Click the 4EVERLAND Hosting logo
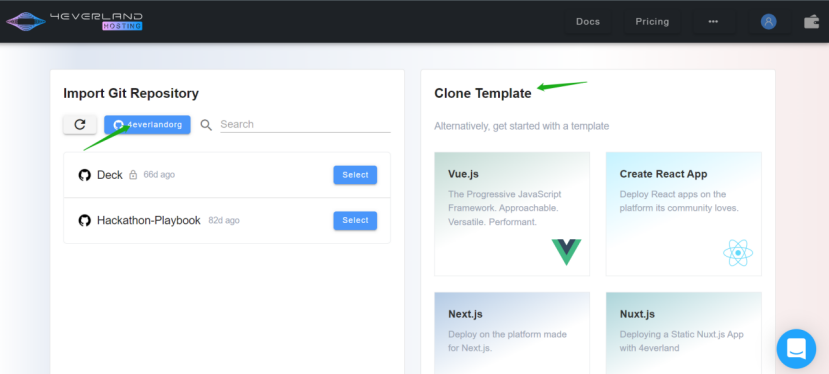The height and width of the screenshot is (374, 829). 74,21
